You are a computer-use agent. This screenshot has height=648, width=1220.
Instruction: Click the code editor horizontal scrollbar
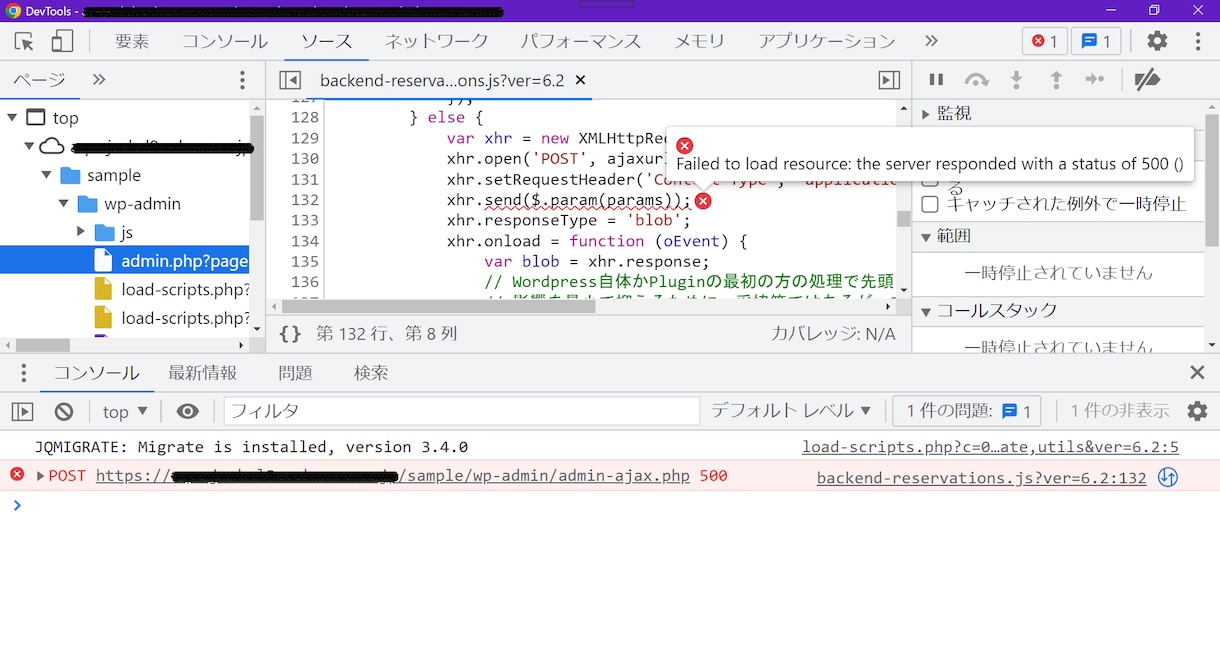[438, 305]
